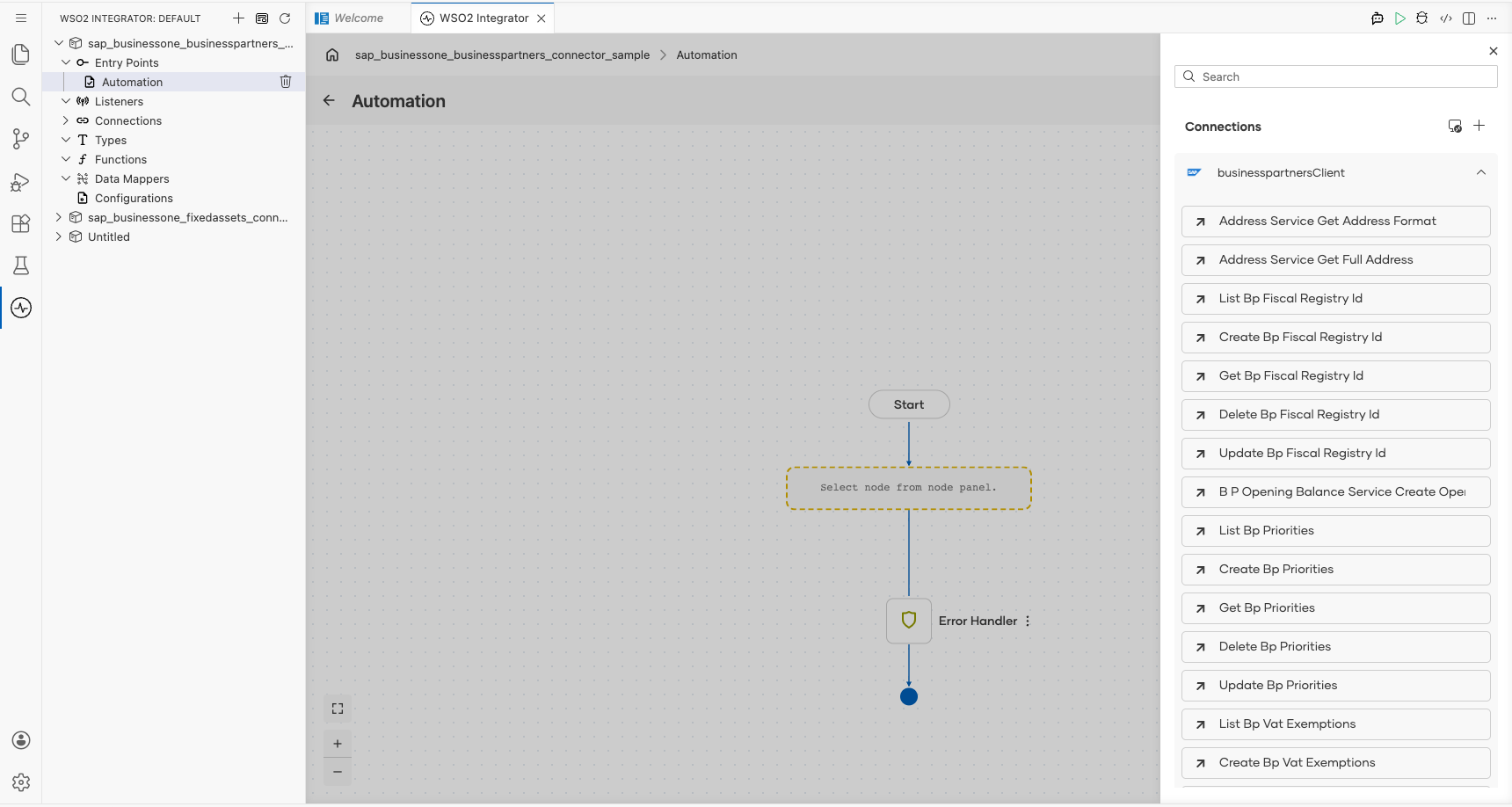Close the WSO2 Integrator tab
The image size is (1512, 807).
542,18
